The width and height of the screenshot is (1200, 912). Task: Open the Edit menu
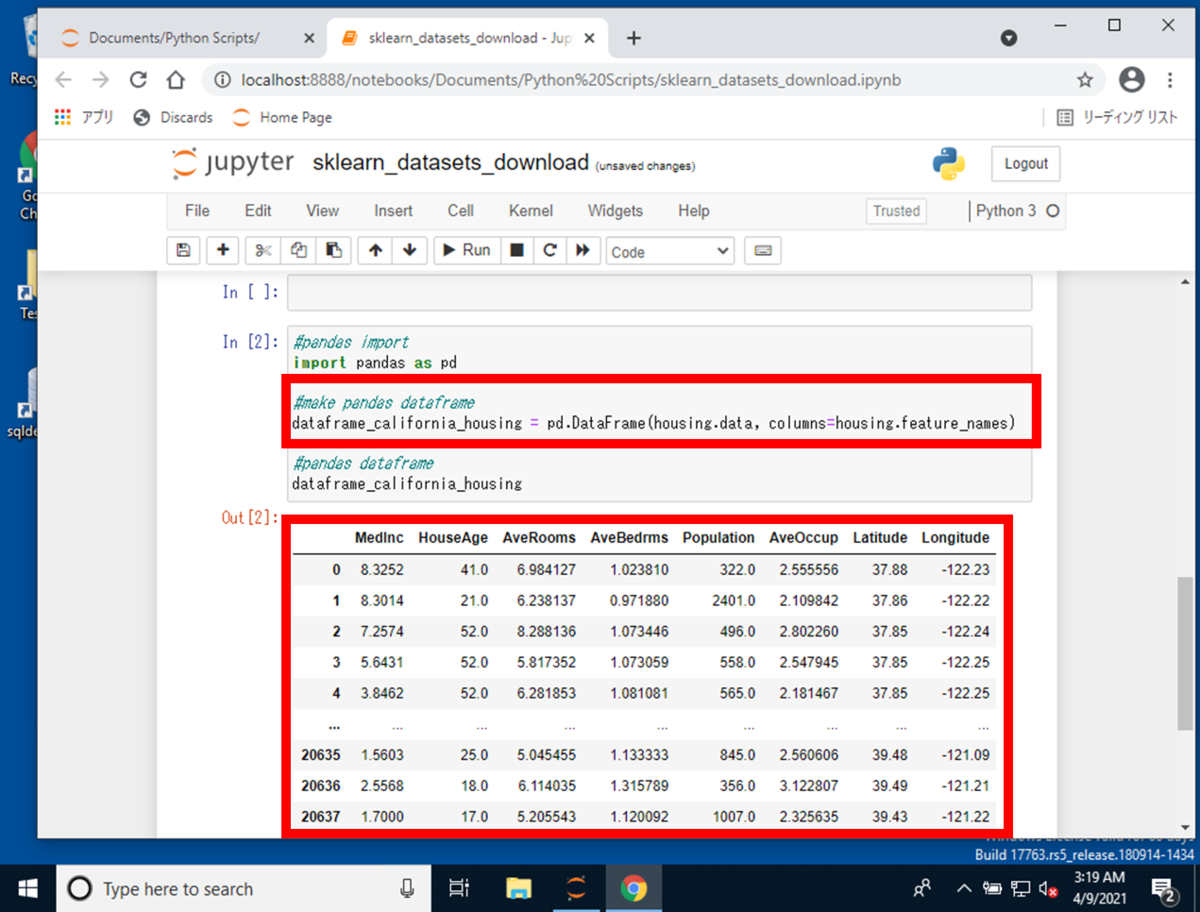click(258, 211)
